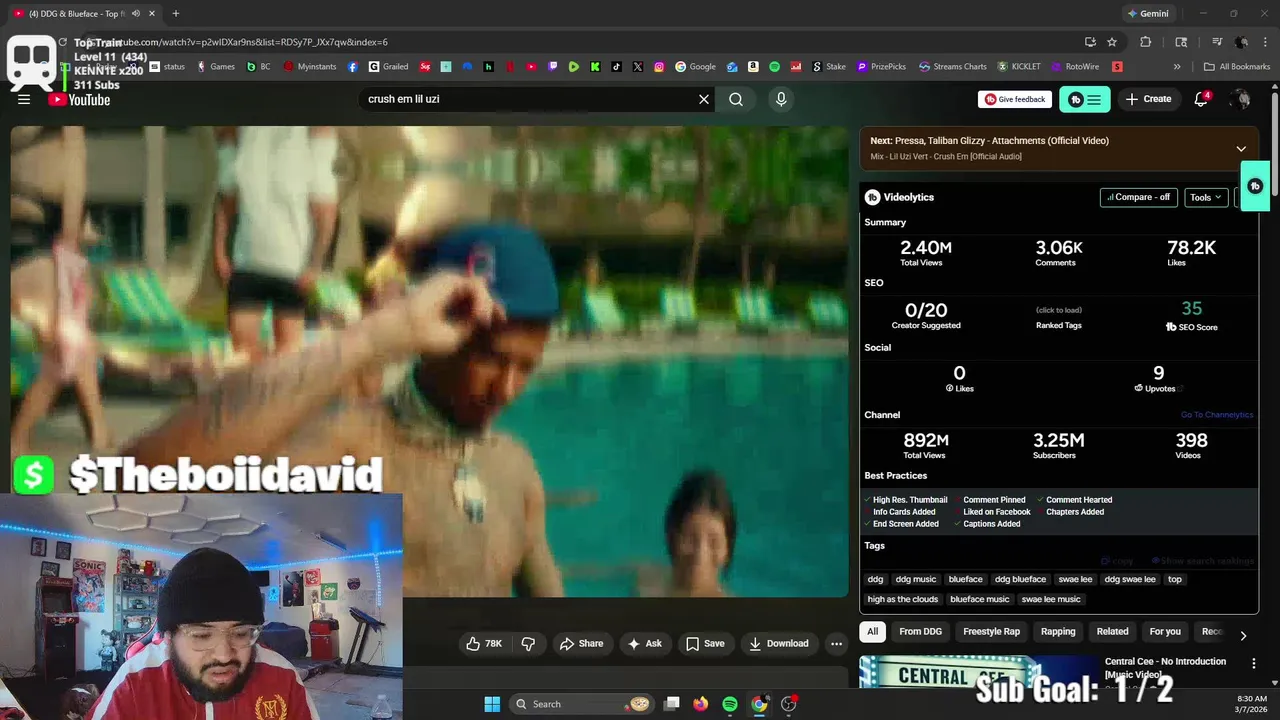Toggle the Compare - off button
This screenshot has width=1280, height=720.
pyautogui.click(x=1139, y=197)
